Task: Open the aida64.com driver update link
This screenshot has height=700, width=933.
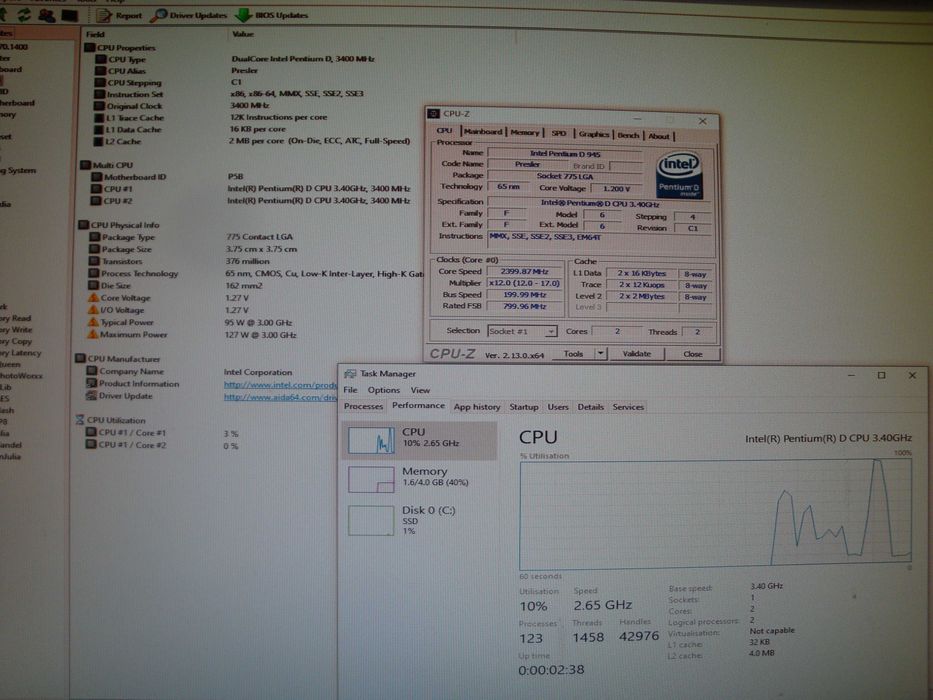Action: click(x=280, y=397)
